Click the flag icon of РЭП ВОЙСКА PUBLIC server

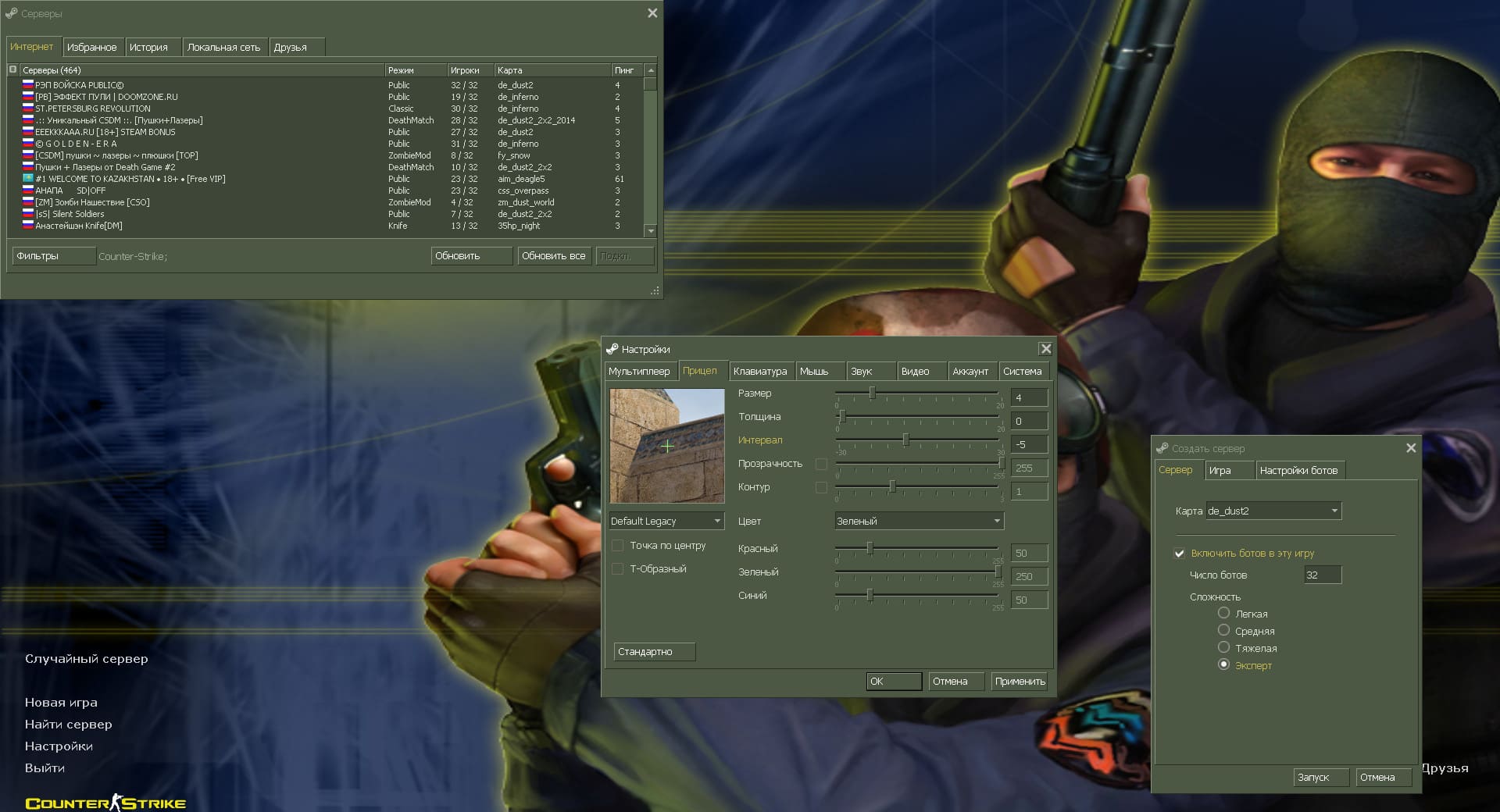click(28, 85)
